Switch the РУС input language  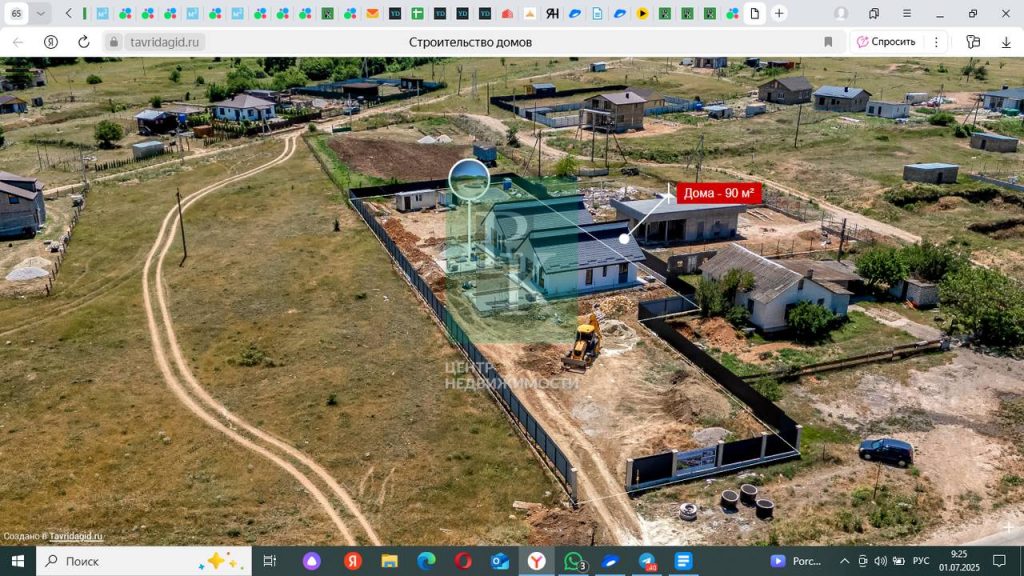pos(921,561)
